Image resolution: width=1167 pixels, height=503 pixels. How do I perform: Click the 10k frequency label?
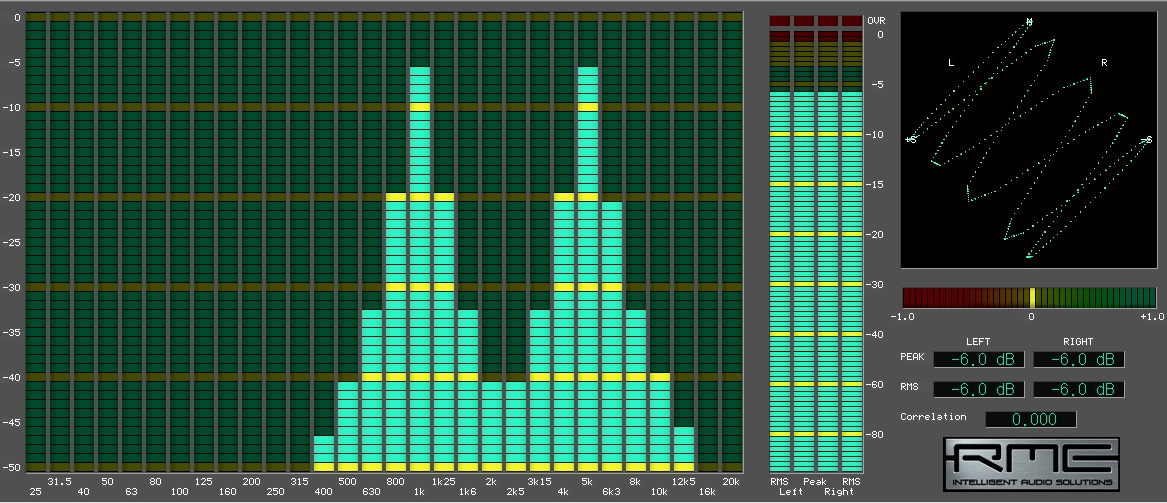[x=659, y=492]
